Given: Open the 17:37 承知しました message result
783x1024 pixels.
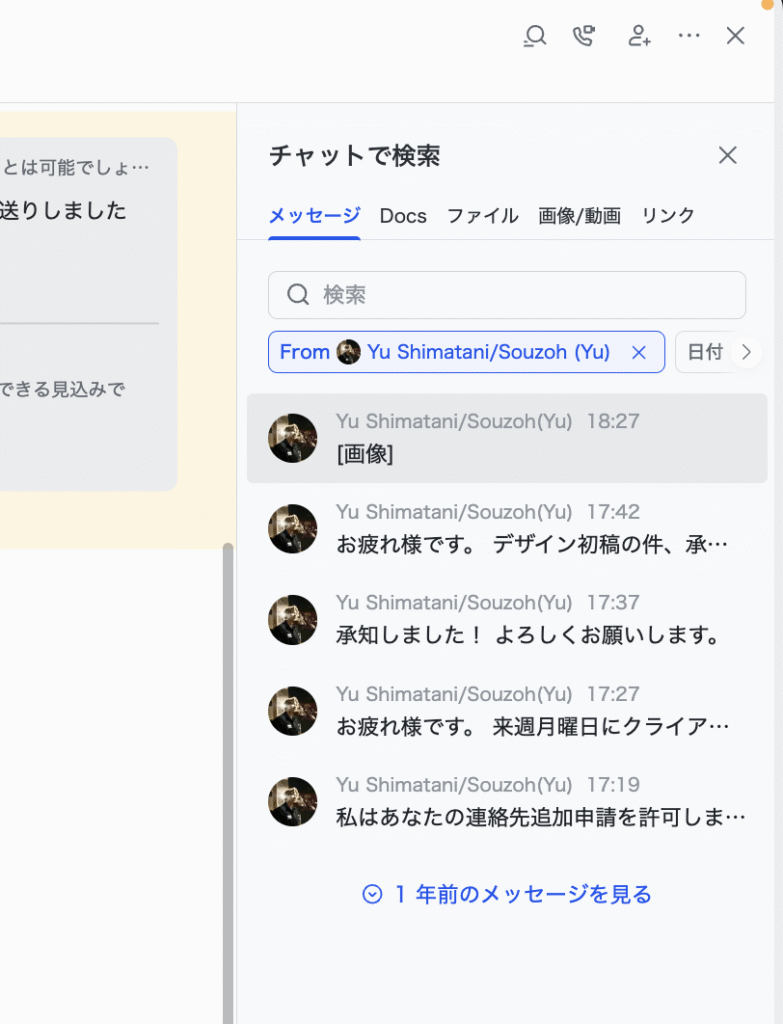Looking at the screenshot, I should coord(507,620).
